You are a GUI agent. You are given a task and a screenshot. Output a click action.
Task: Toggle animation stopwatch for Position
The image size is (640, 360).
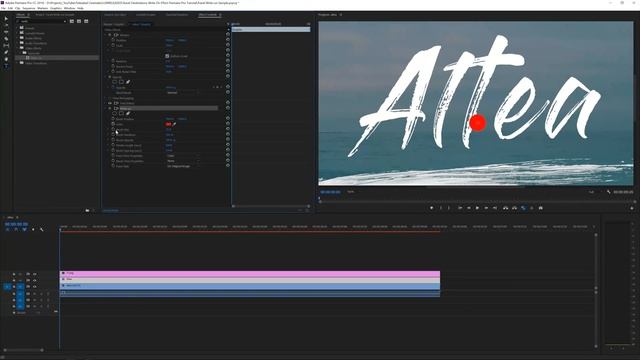pos(113,40)
